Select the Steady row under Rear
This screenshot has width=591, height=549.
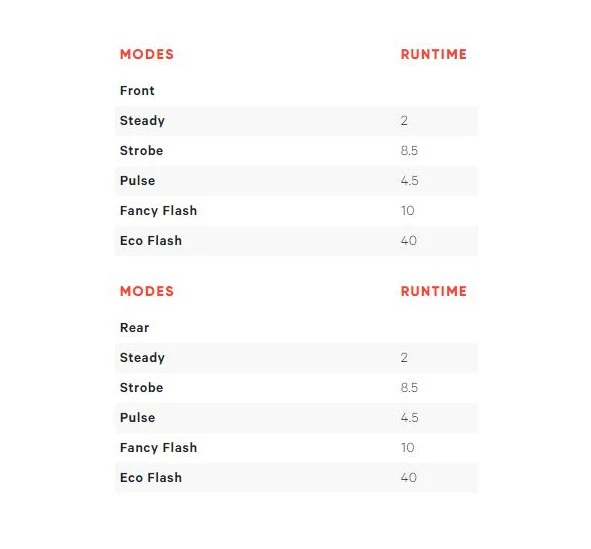pyautogui.click(x=296, y=358)
